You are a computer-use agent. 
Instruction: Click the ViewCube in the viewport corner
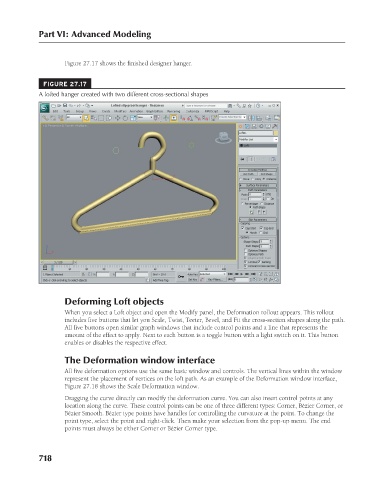tap(223, 137)
